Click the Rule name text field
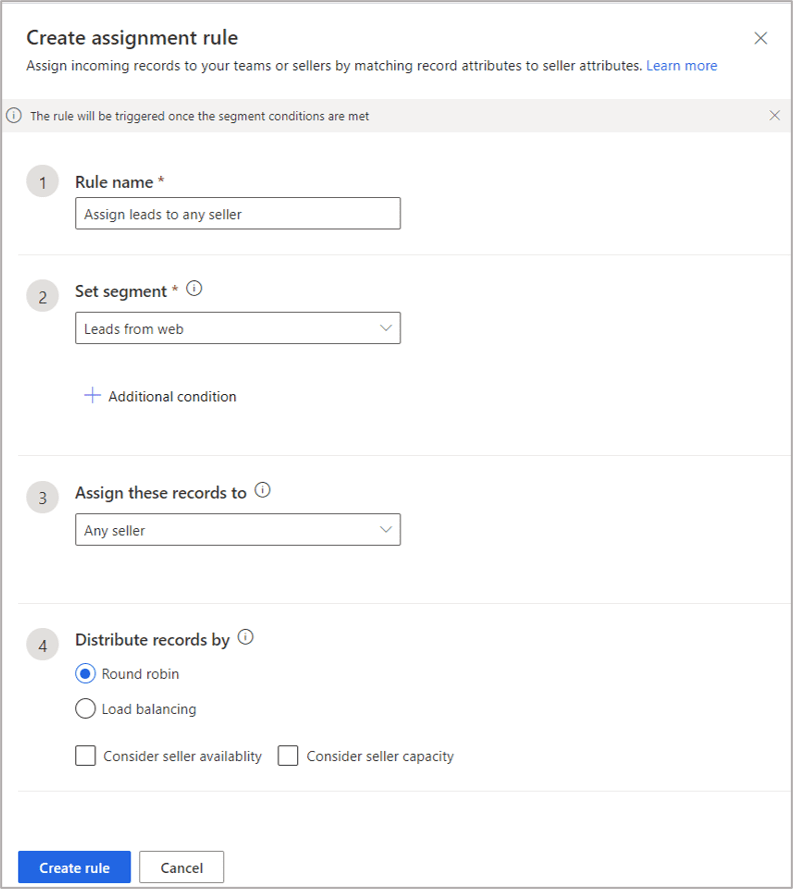Screen dimensions: 793x889 [x=238, y=214]
